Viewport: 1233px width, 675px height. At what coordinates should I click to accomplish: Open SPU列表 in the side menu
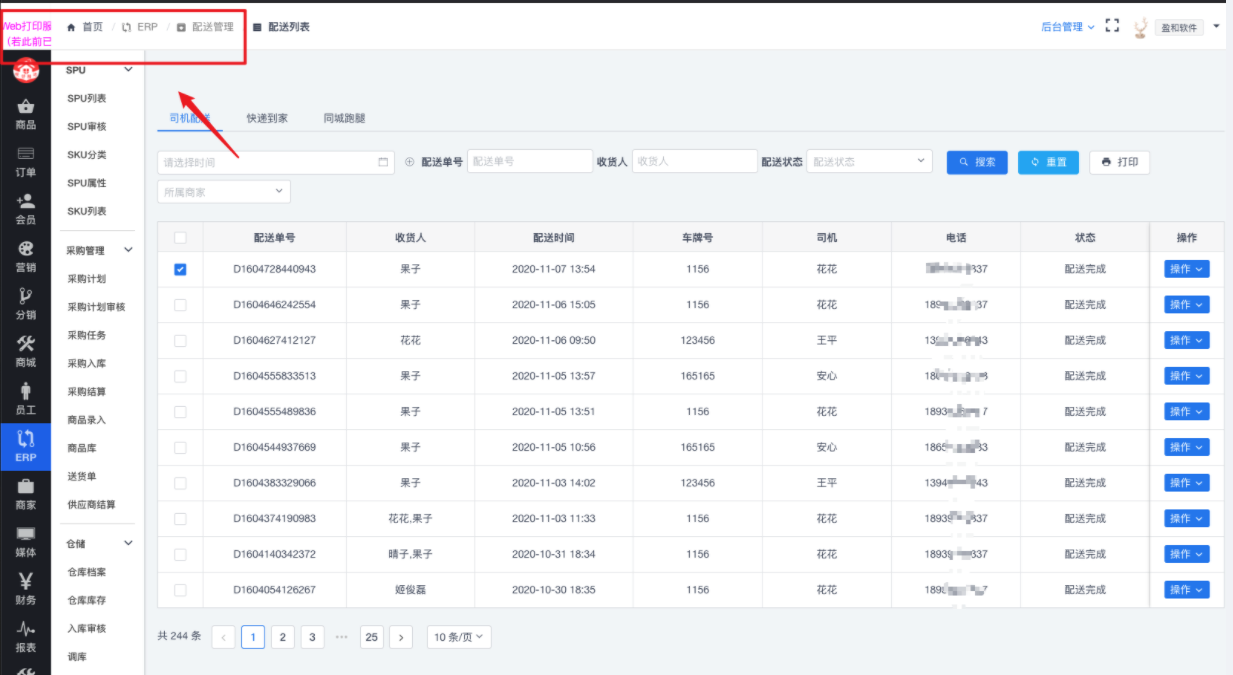tap(86, 99)
